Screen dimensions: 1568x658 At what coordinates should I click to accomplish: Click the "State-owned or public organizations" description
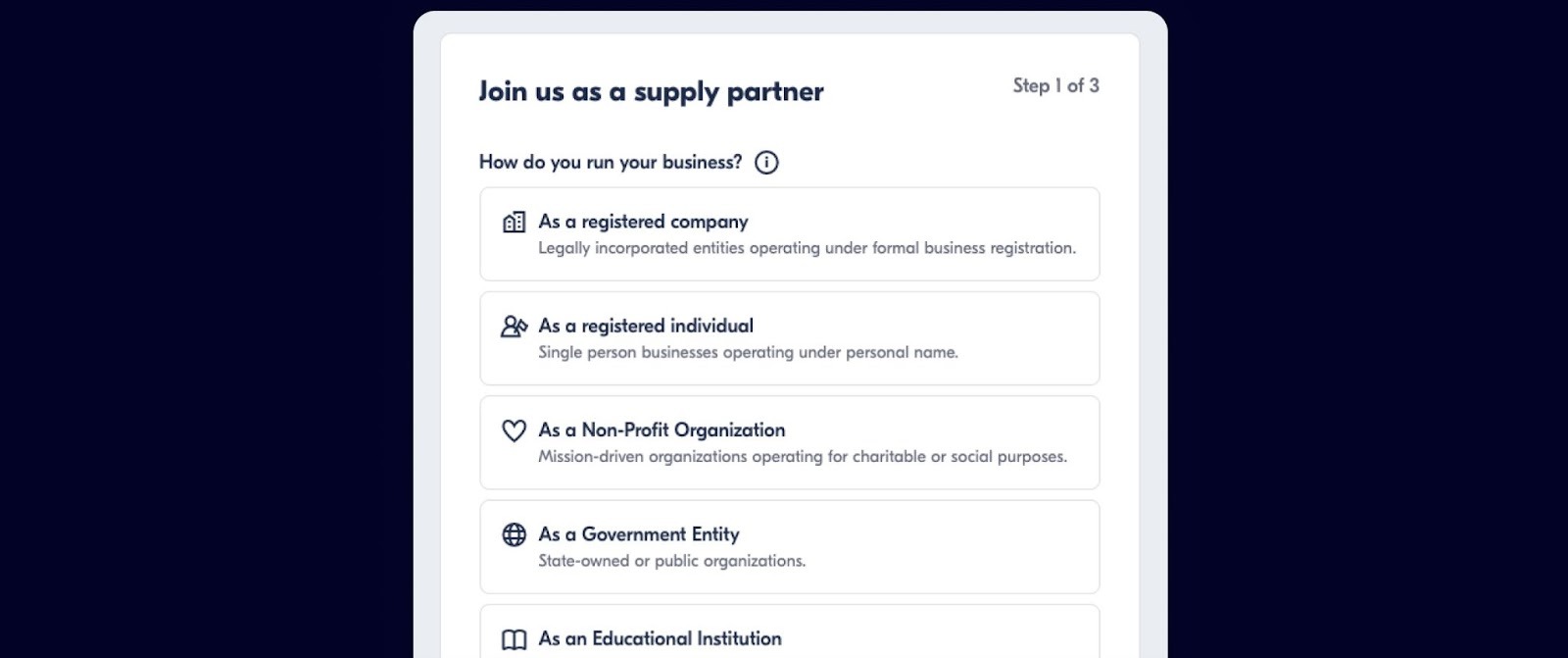click(671, 561)
